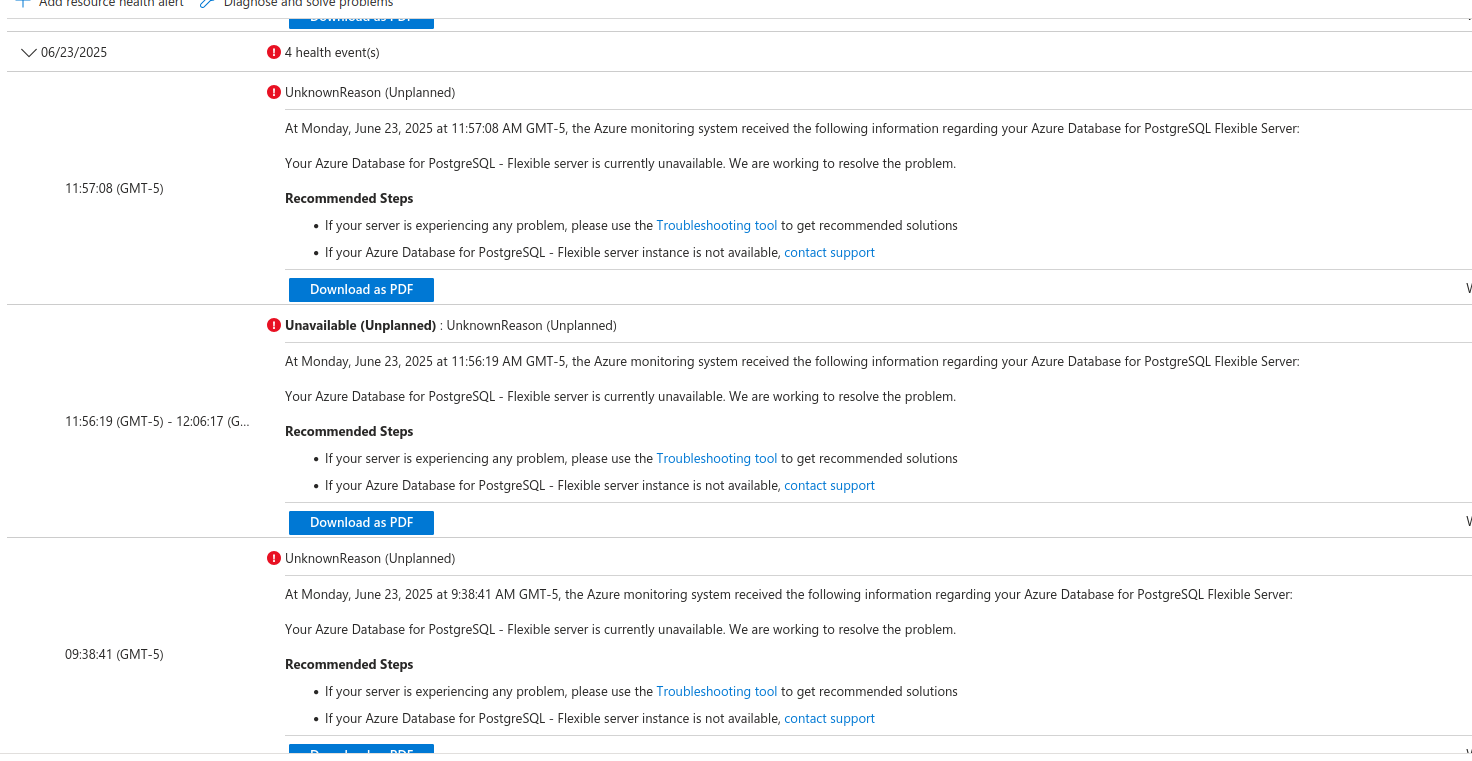Download 11:56:19 event as PDF
This screenshot has width=1472, height=761.
click(361, 522)
